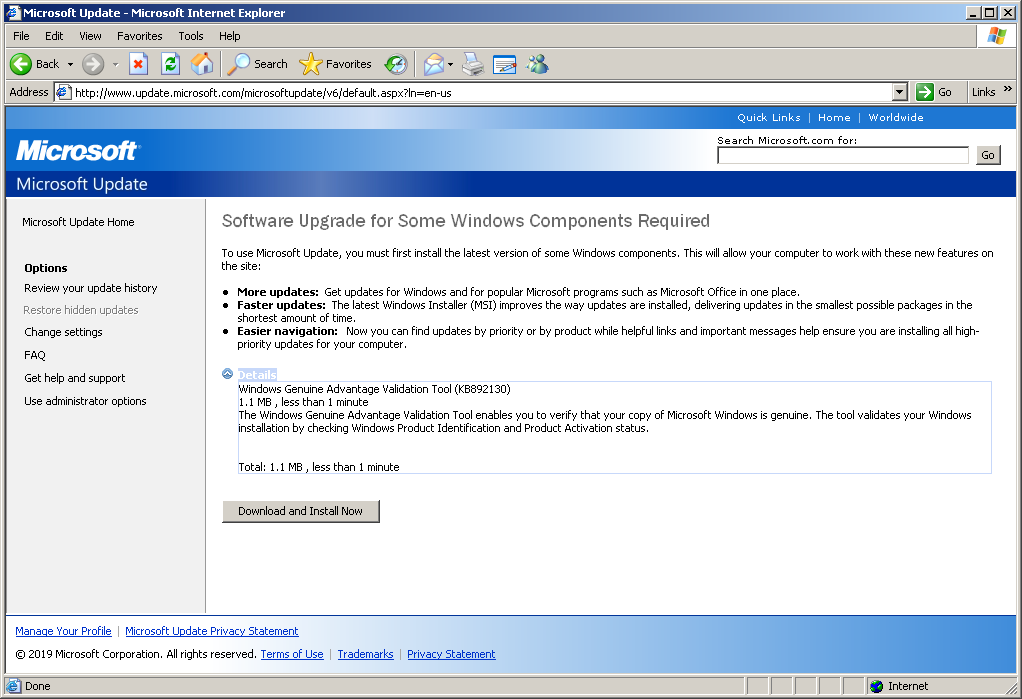Open Manage Your Profile link
Image resolution: width=1022 pixels, height=699 pixels.
63,631
